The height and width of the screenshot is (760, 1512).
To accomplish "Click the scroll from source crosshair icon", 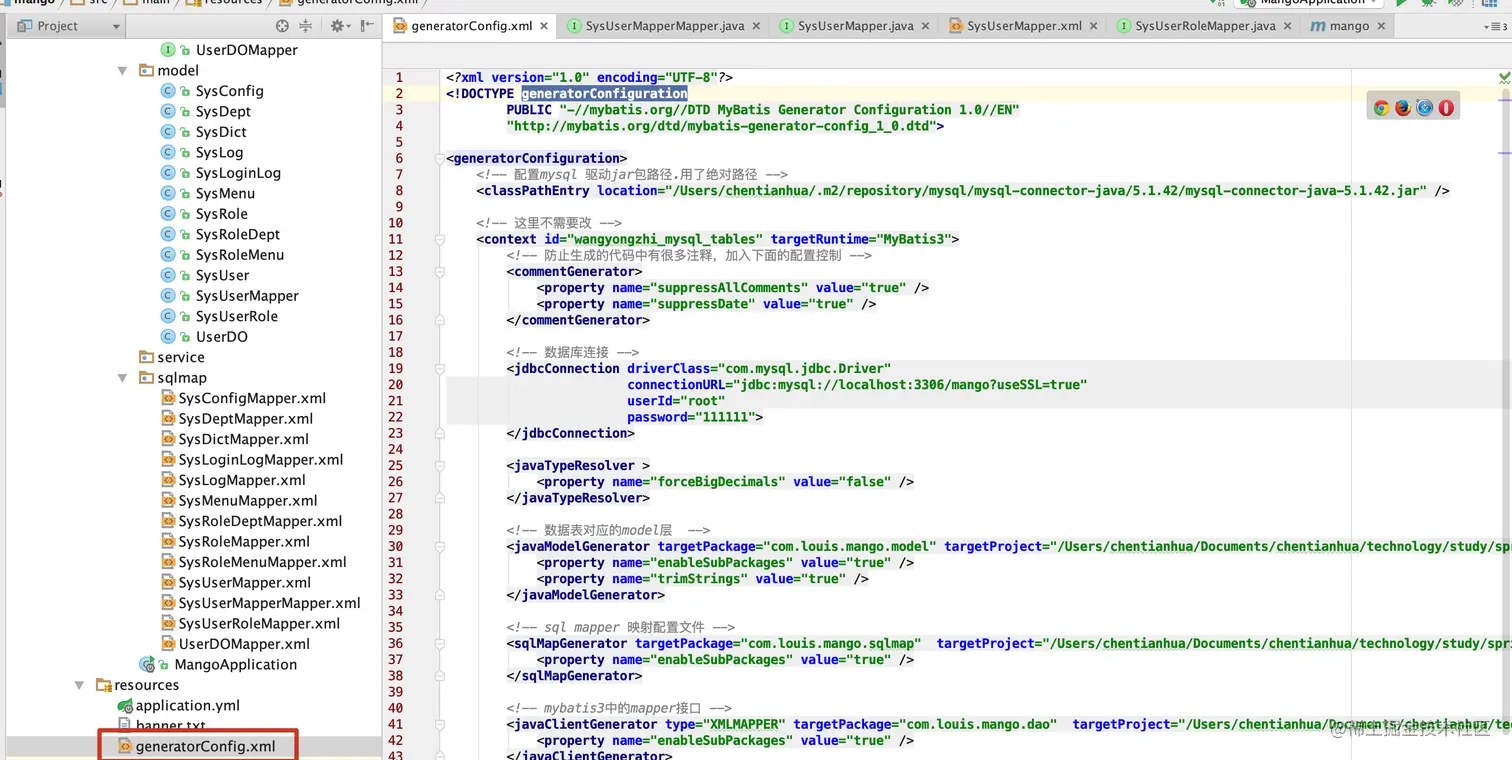I will click(282, 26).
